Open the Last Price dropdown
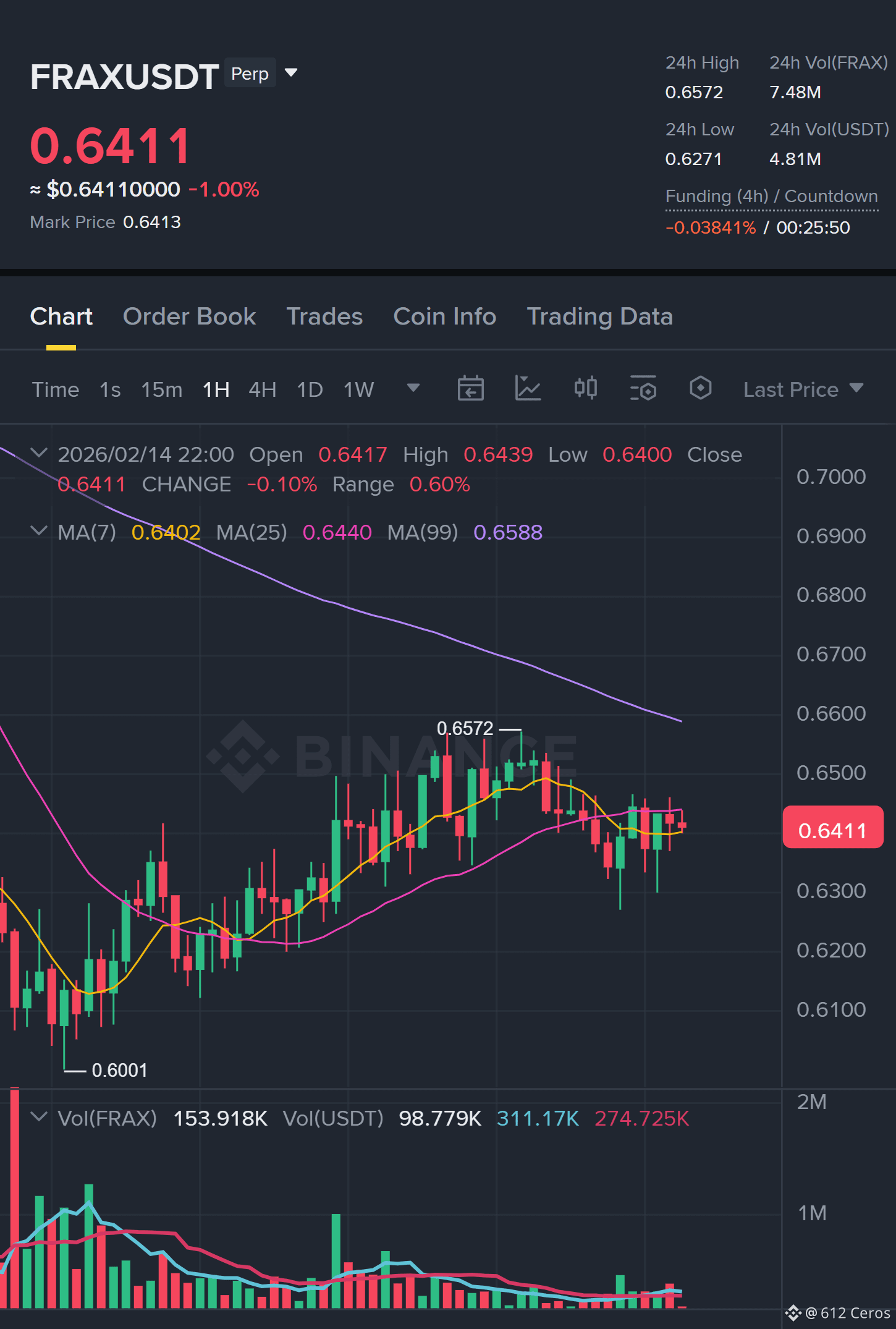This screenshot has height=1329, width=896. click(x=803, y=389)
